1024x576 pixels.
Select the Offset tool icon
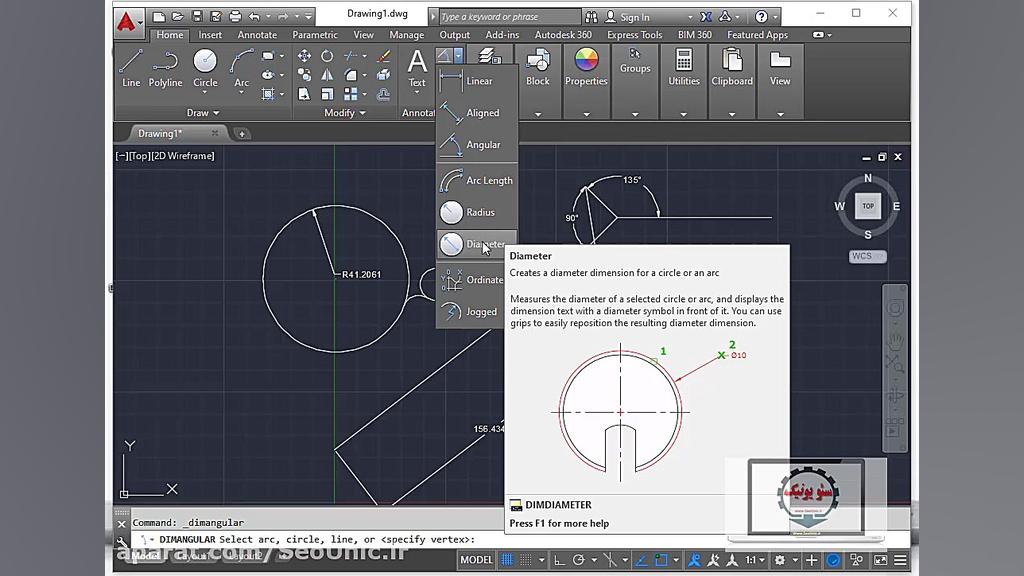(383, 94)
